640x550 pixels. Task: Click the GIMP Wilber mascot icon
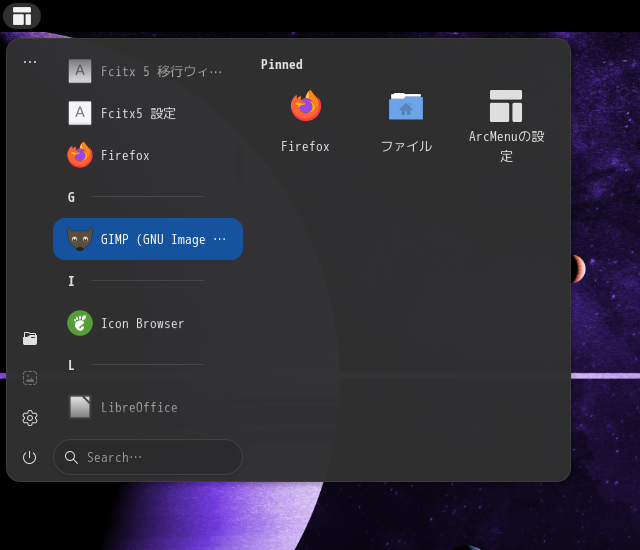point(80,239)
